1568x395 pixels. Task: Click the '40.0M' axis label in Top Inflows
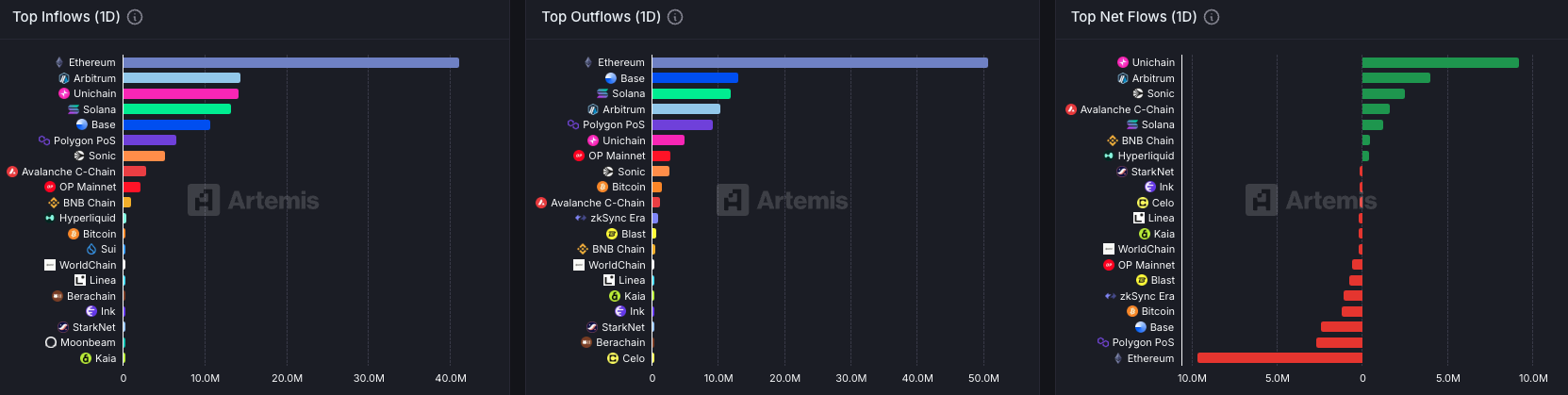451,378
